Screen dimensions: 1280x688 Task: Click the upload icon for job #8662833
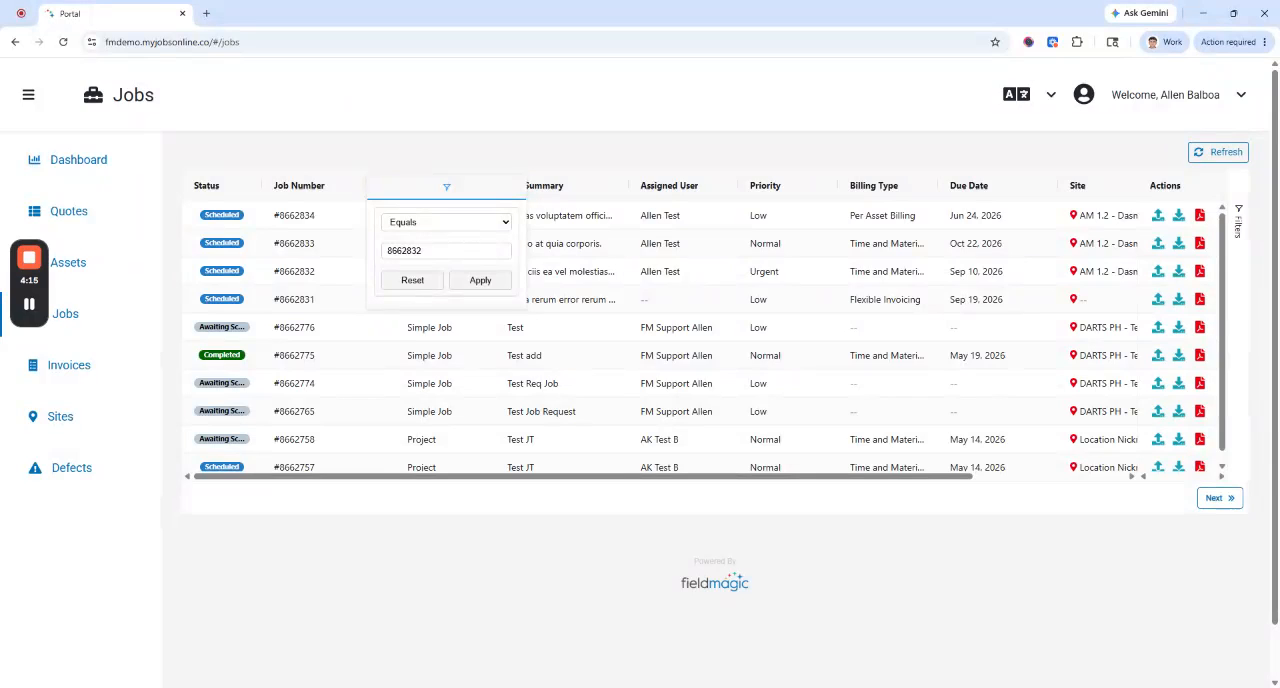(x=1158, y=243)
